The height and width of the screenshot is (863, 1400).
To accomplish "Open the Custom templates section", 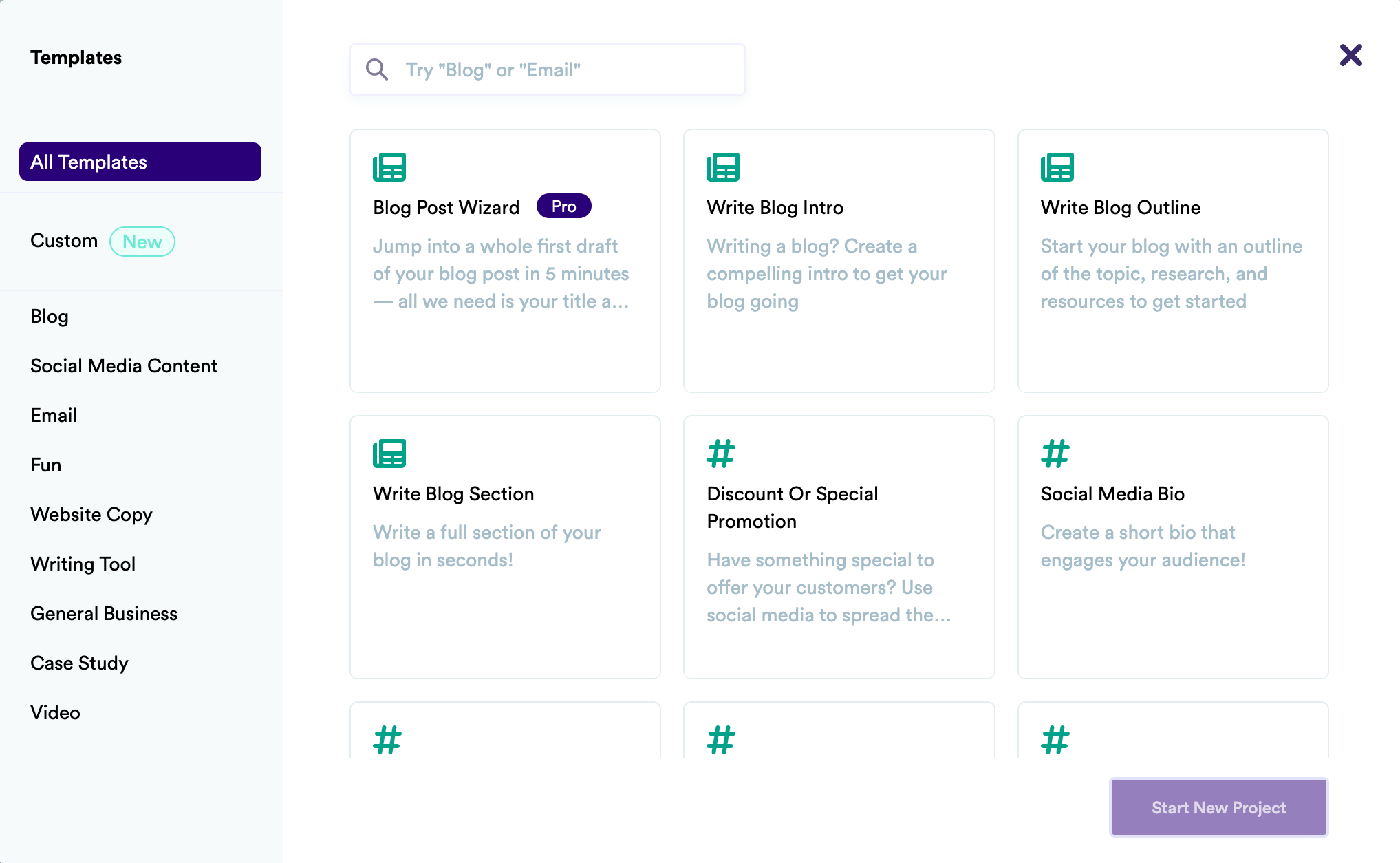I will (64, 241).
